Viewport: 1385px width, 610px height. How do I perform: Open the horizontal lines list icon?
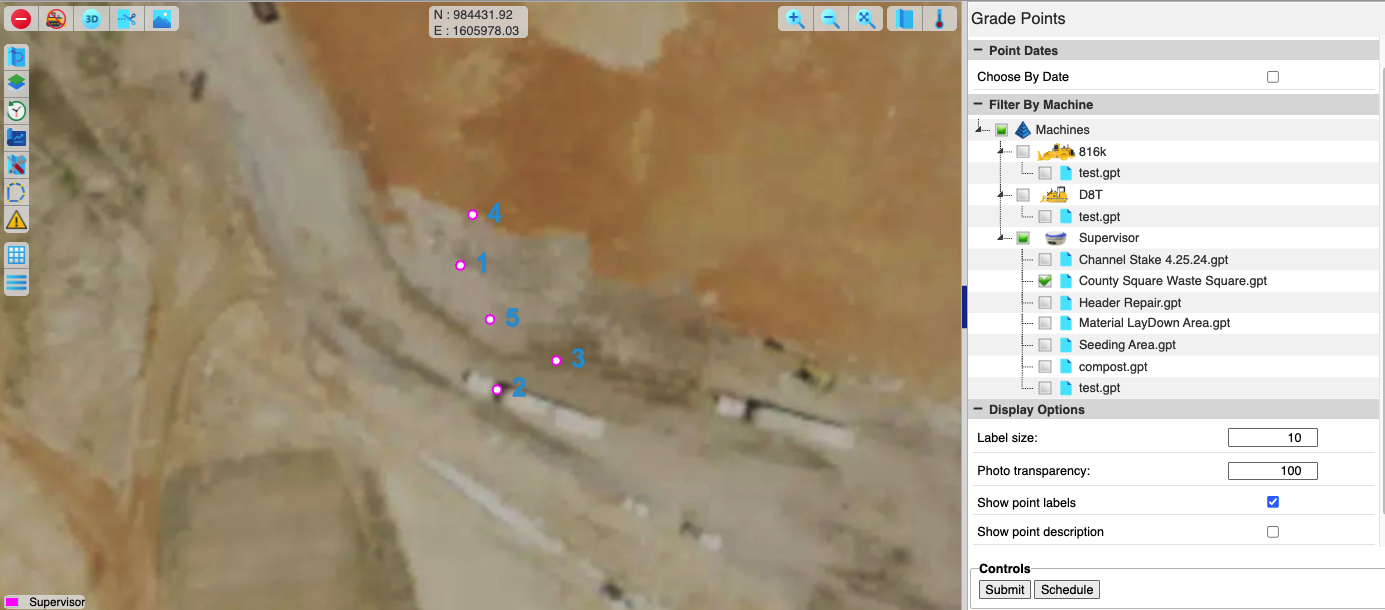coord(17,282)
